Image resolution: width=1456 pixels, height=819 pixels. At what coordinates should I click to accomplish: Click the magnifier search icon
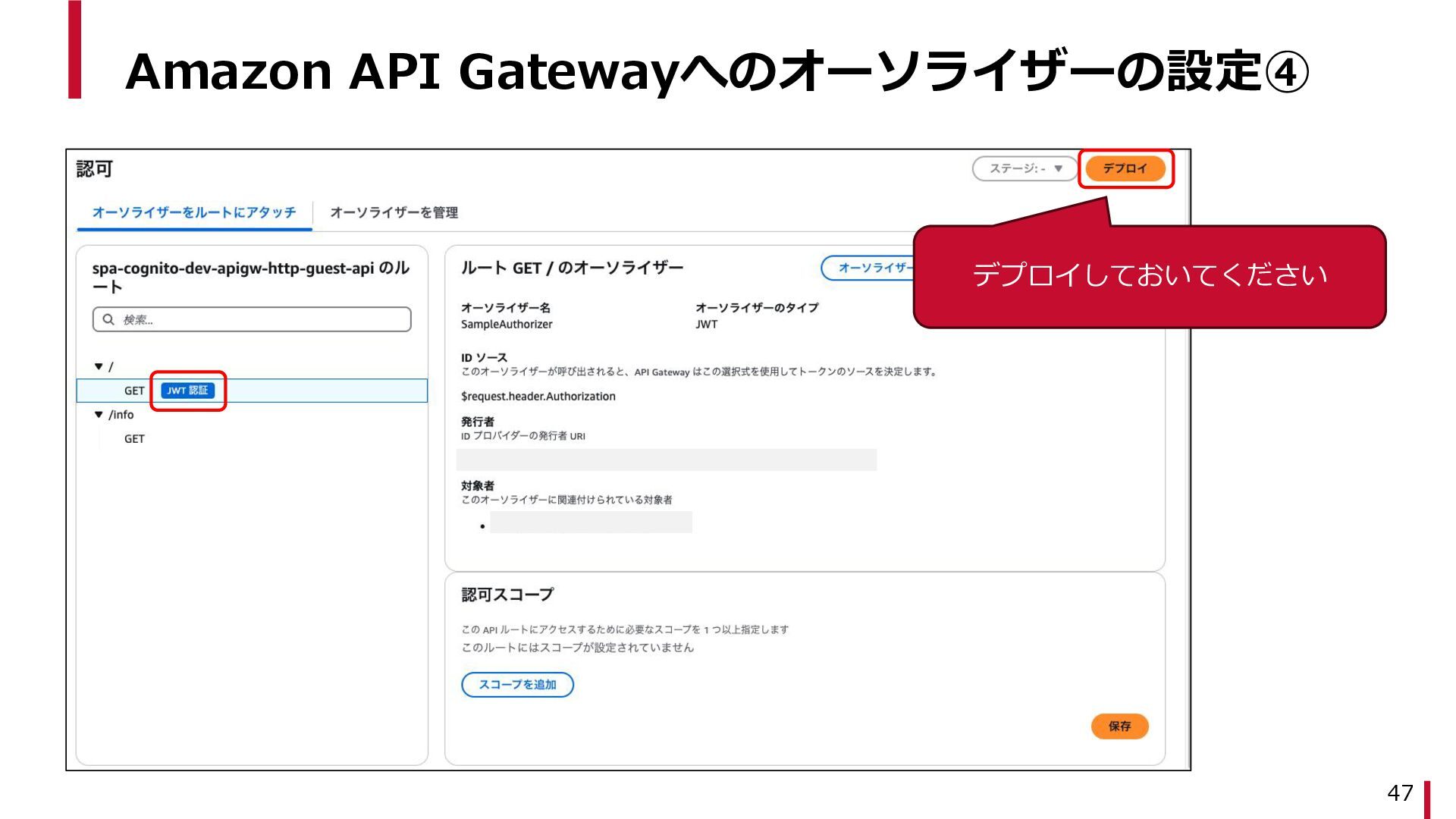click(108, 319)
